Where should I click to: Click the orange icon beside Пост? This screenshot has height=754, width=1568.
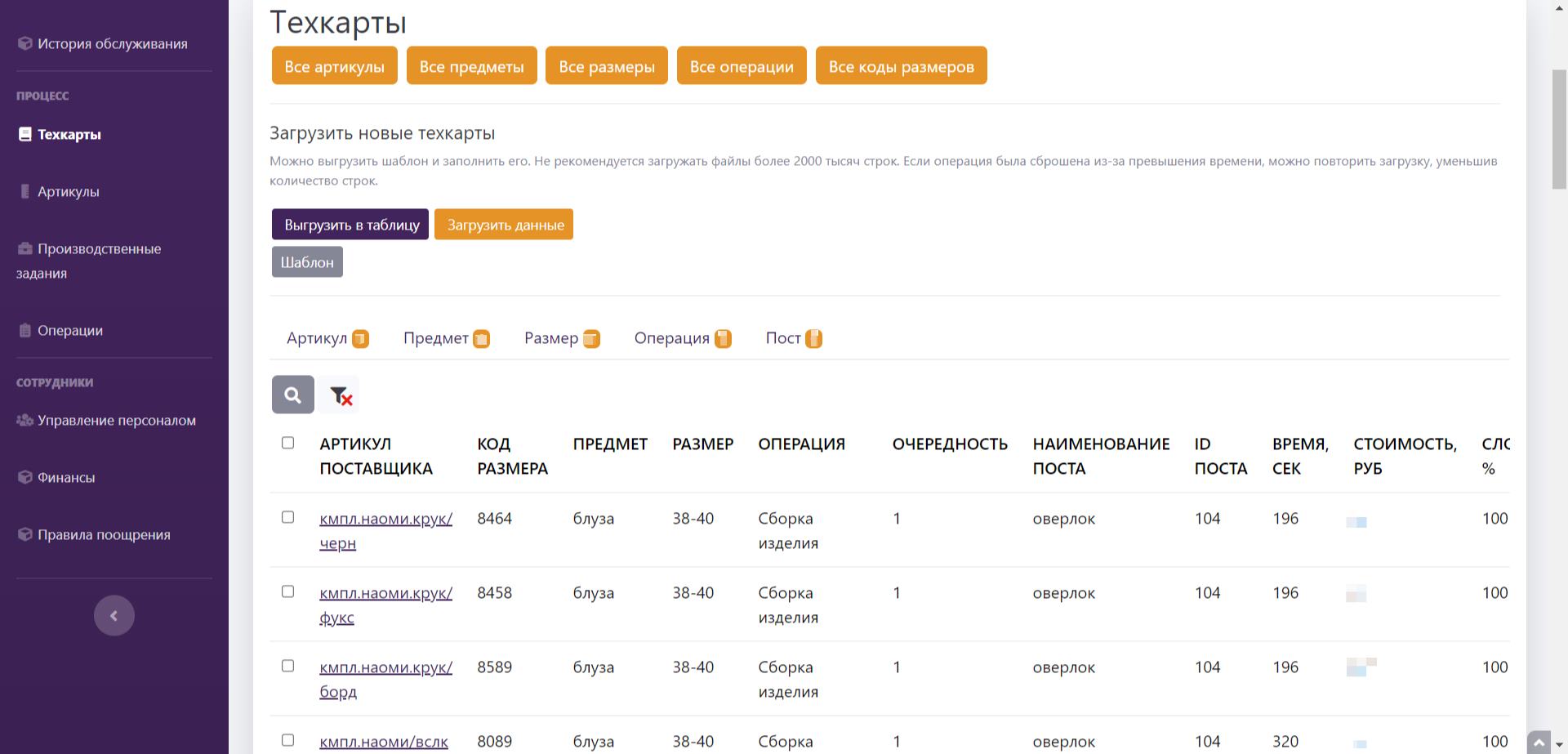point(813,338)
